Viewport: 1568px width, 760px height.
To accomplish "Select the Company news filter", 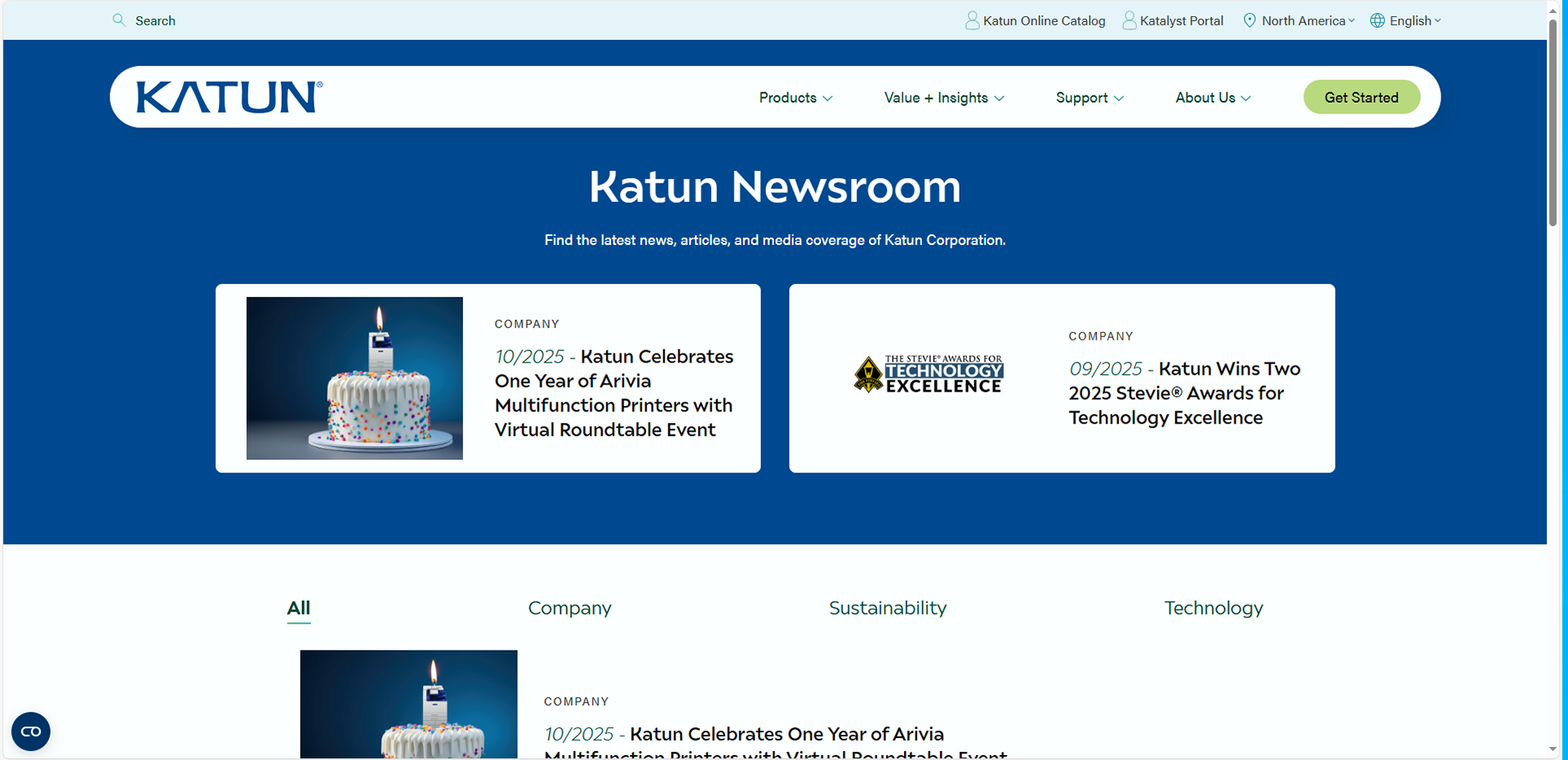I will [x=570, y=608].
